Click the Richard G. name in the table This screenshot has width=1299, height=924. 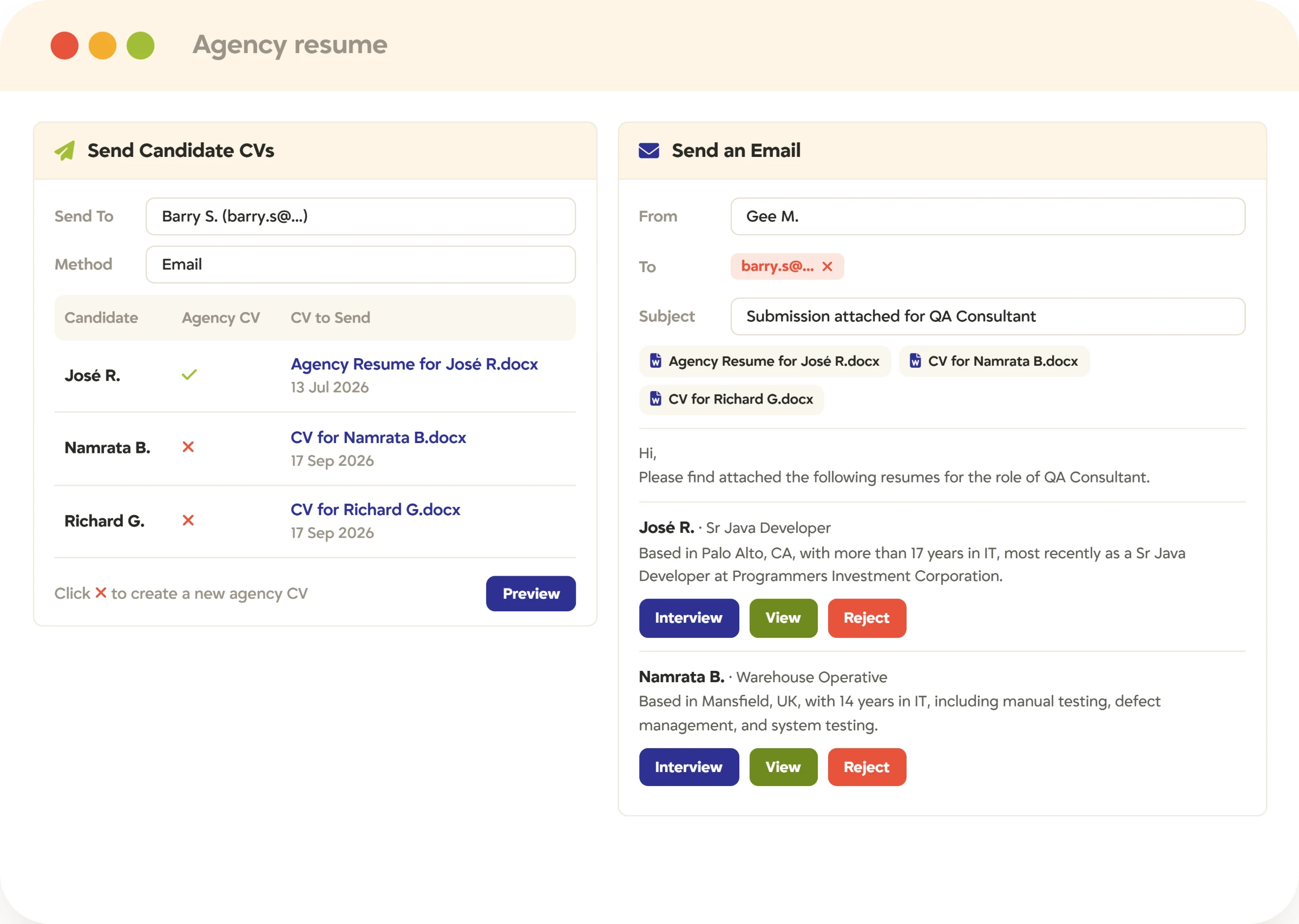click(104, 520)
